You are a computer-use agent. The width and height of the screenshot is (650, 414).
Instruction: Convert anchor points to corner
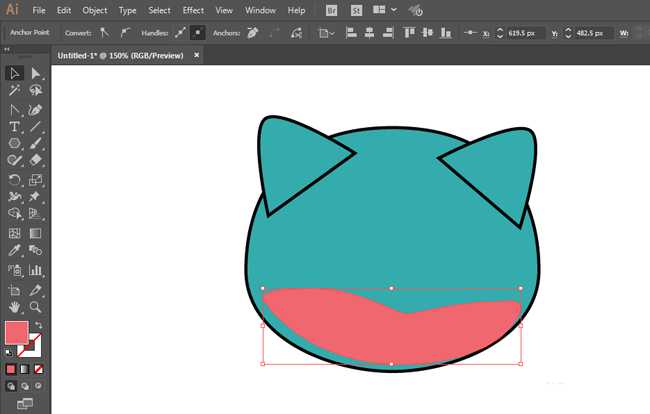104,33
